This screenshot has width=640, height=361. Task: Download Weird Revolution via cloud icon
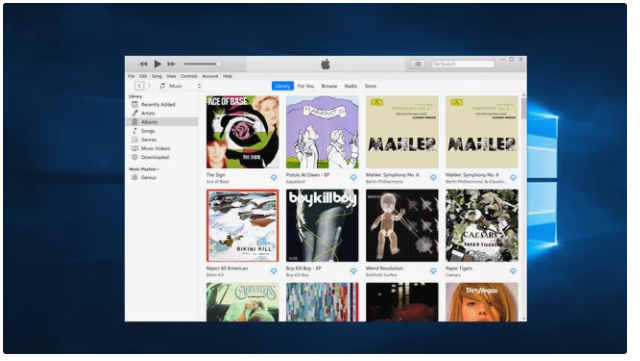433,271
